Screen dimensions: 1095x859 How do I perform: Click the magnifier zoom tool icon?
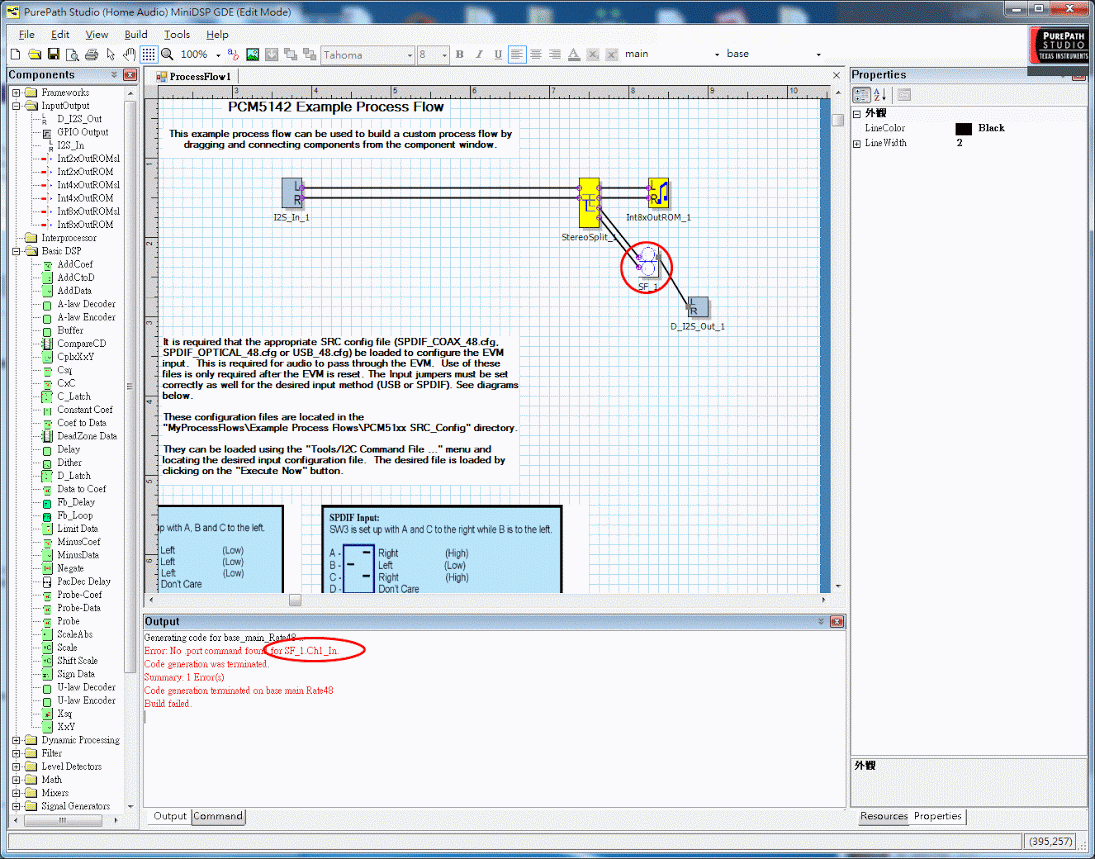167,54
